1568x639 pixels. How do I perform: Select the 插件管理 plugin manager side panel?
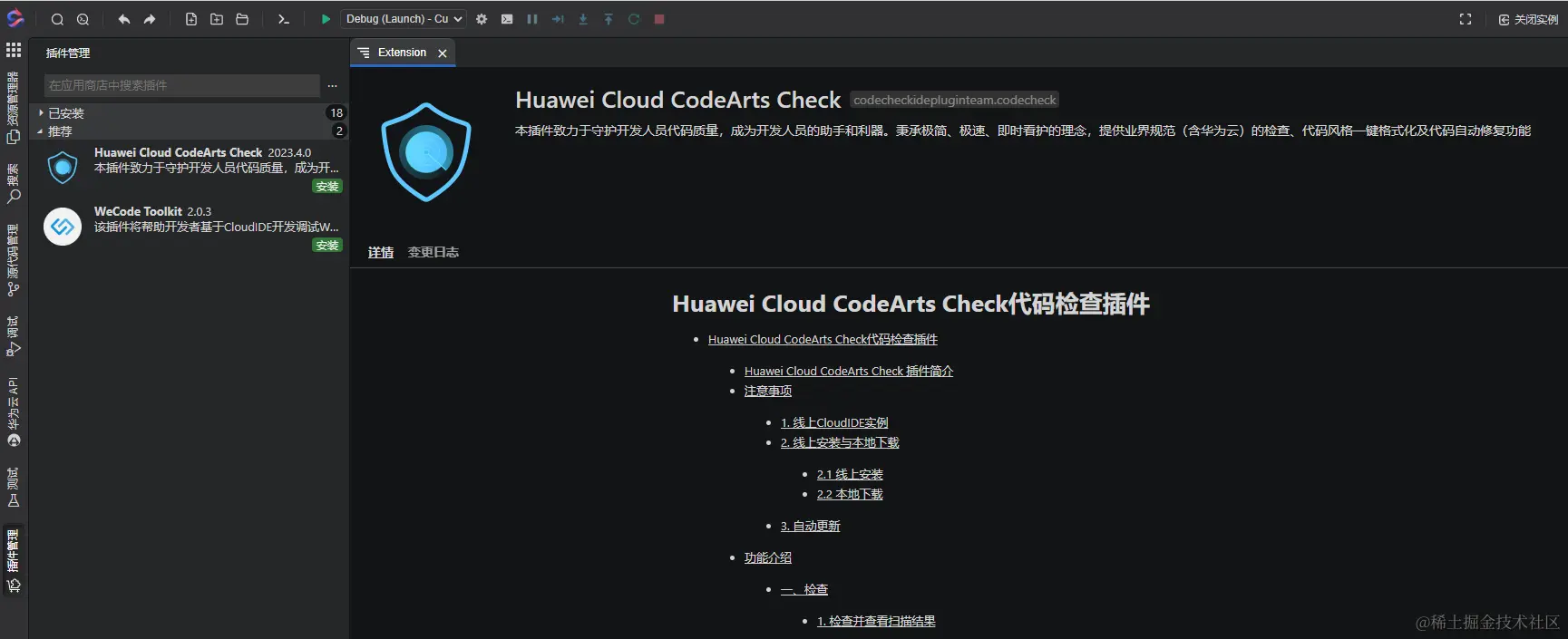tap(14, 562)
